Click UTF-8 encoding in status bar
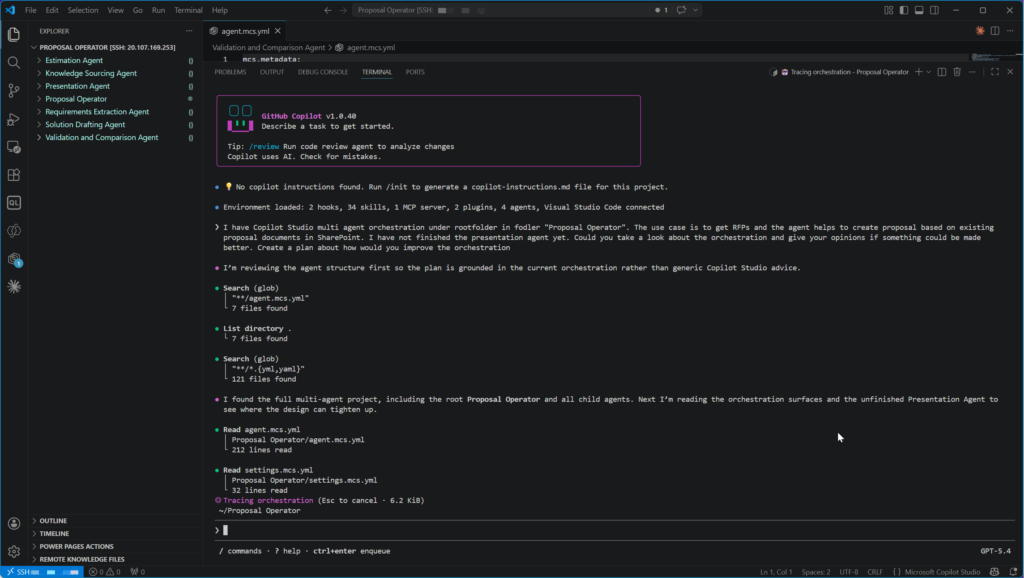Image resolution: width=1024 pixels, height=578 pixels. [x=849, y=572]
